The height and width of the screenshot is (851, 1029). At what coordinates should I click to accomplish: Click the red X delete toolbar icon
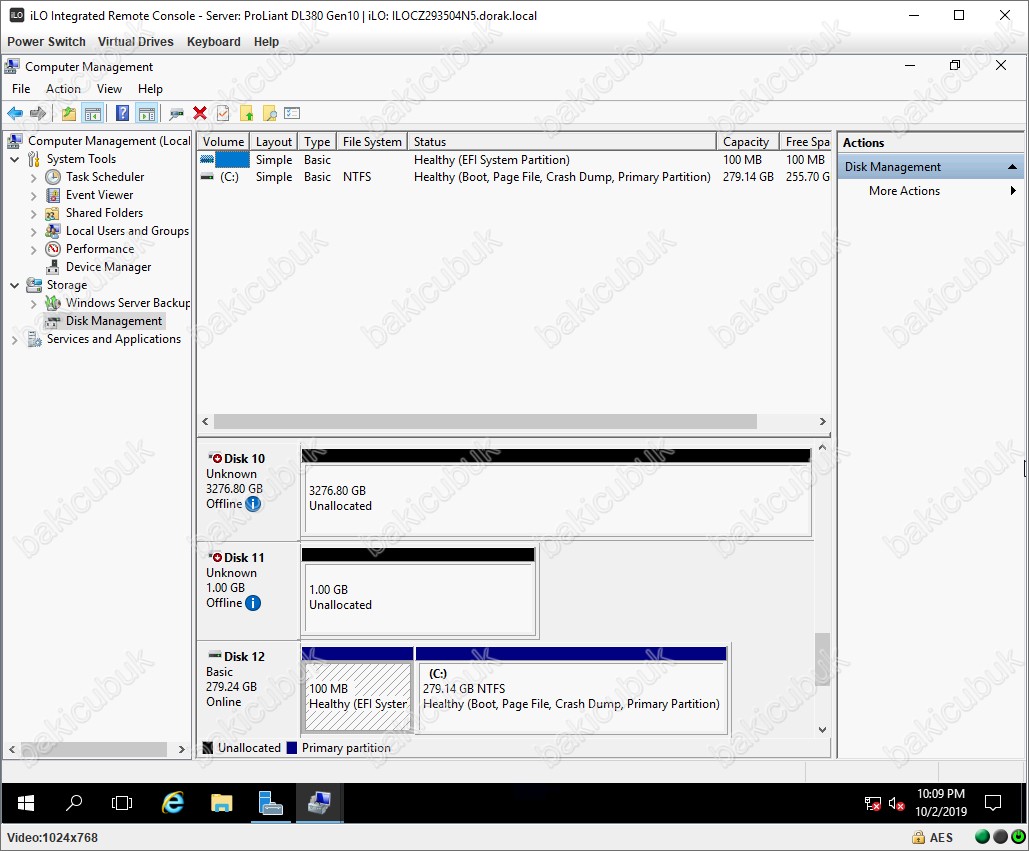[x=200, y=114]
